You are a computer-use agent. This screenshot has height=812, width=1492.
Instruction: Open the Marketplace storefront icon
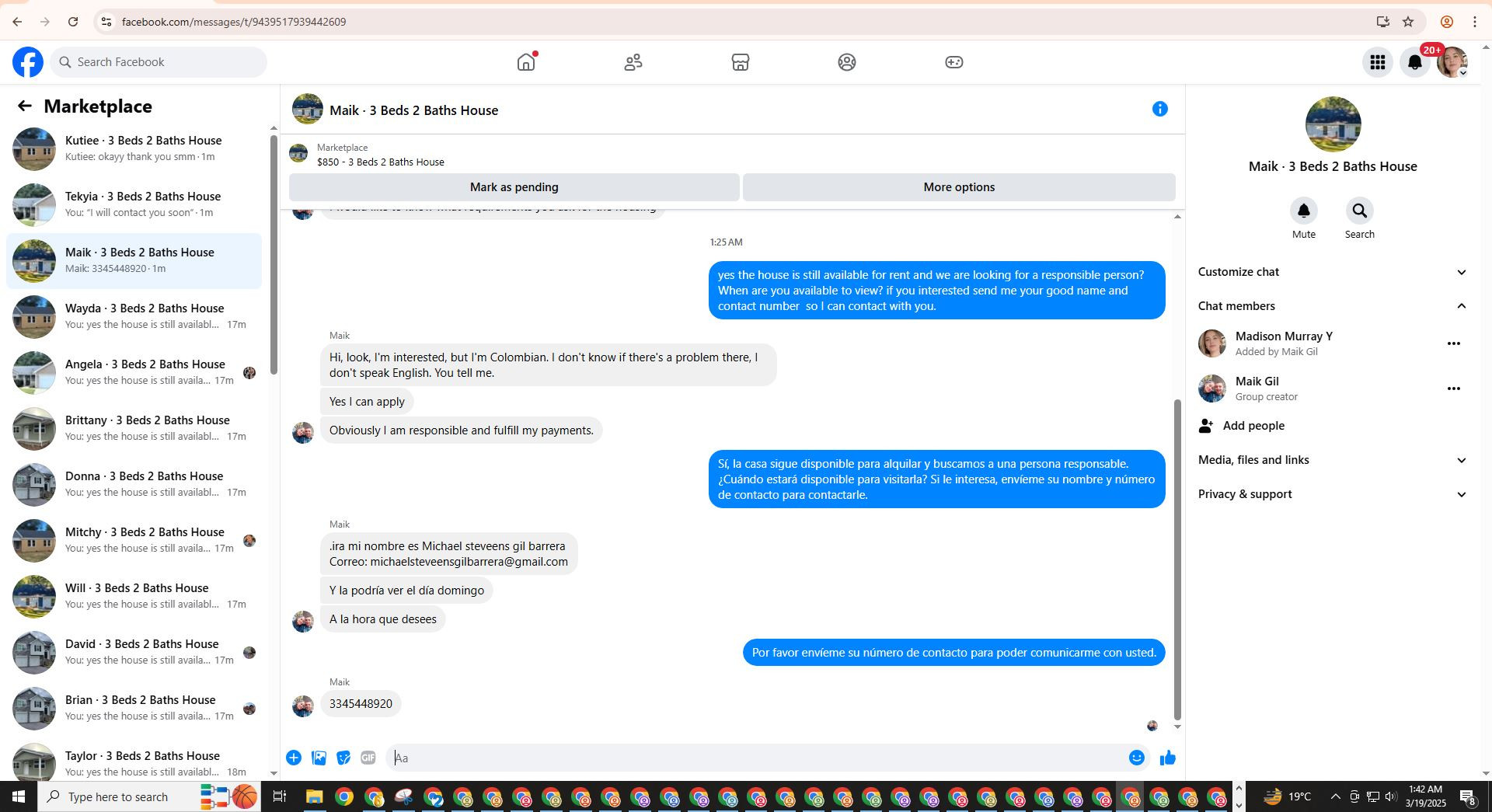coord(741,62)
